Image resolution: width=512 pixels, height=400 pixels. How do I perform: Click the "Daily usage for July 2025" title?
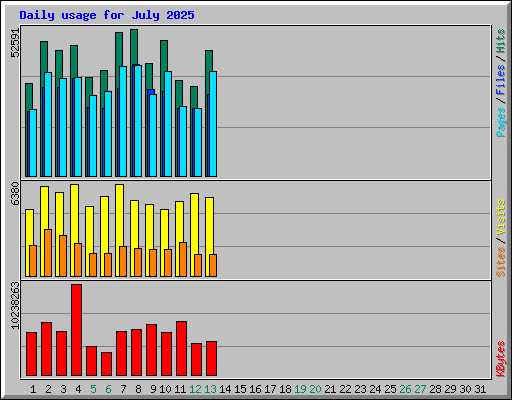(107, 15)
